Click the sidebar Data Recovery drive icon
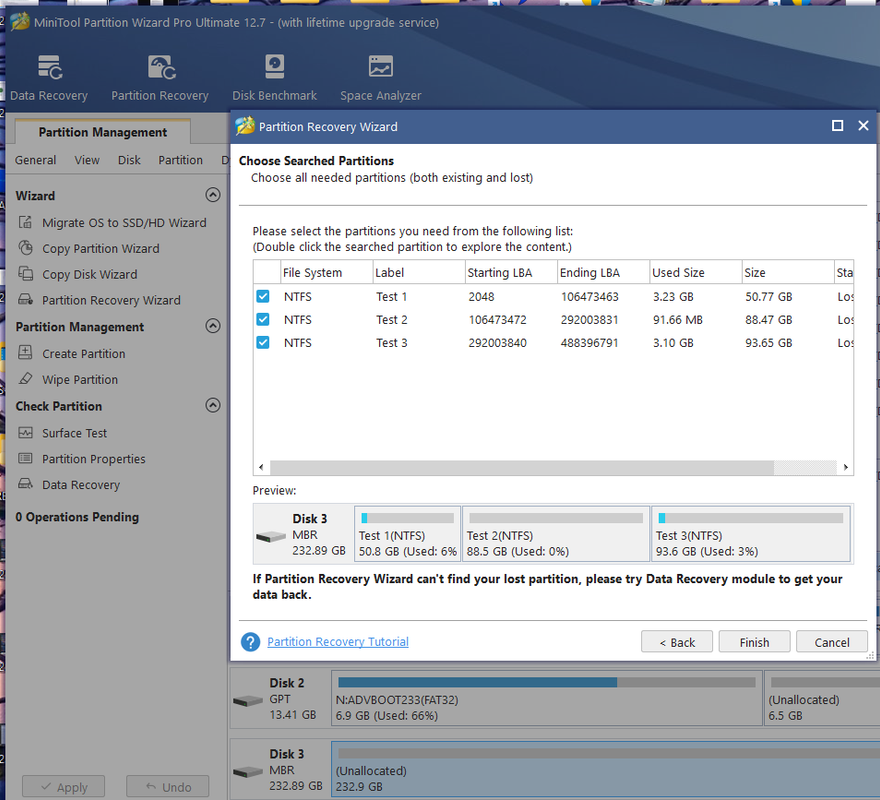This screenshot has width=880, height=800. 25,484
